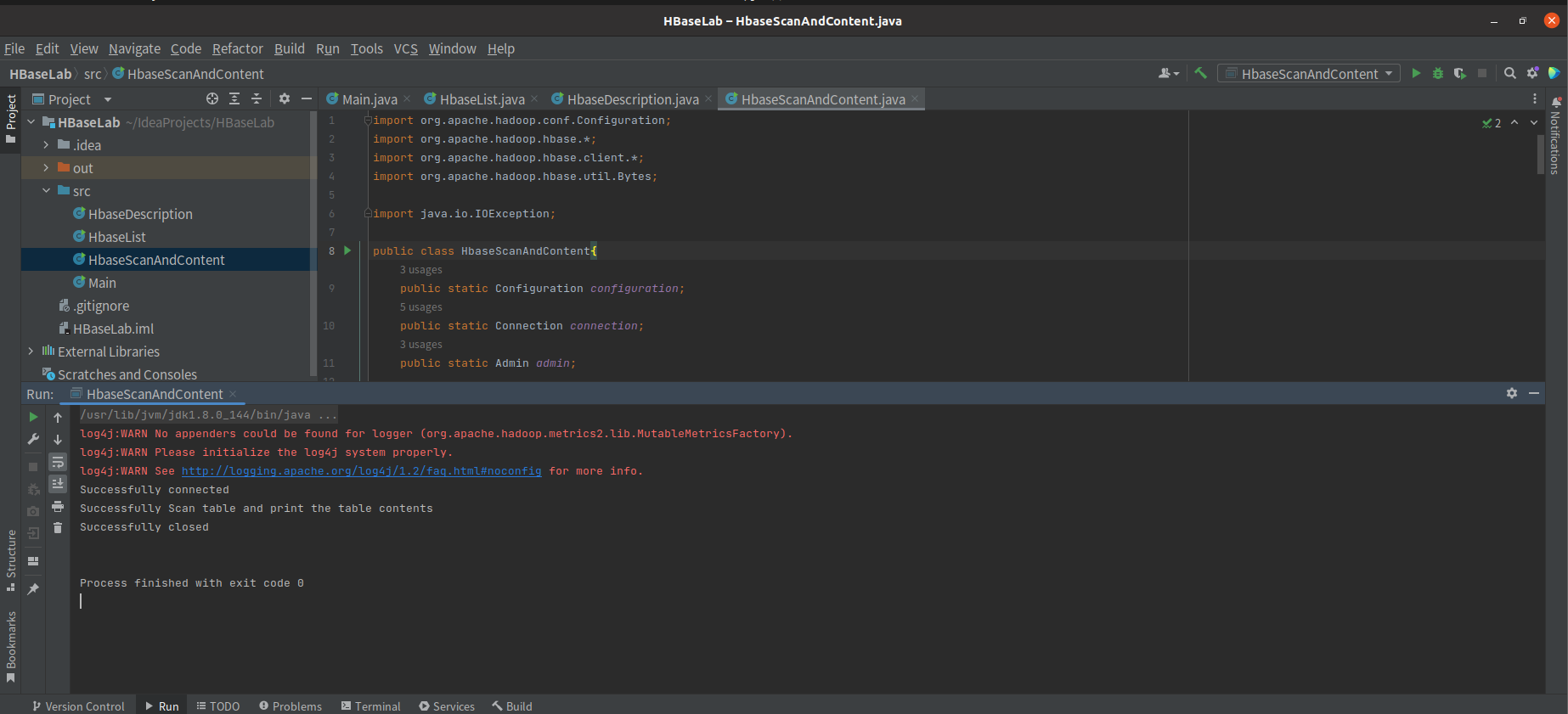The width and height of the screenshot is (1568, 714).
Task: Open the code with me user icon
Action: click(x=1169, y=73)
